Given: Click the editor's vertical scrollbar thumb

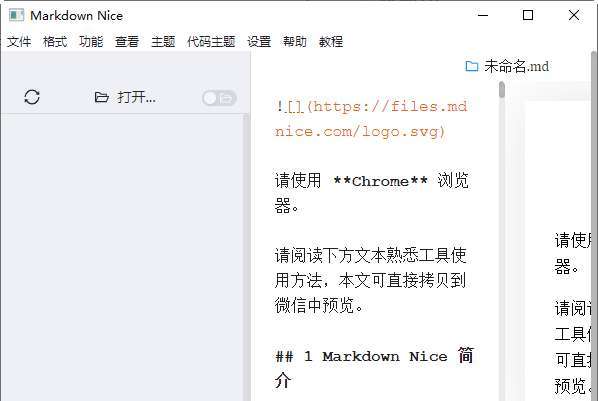Looking at the screenshot, I should coord(502,90).
